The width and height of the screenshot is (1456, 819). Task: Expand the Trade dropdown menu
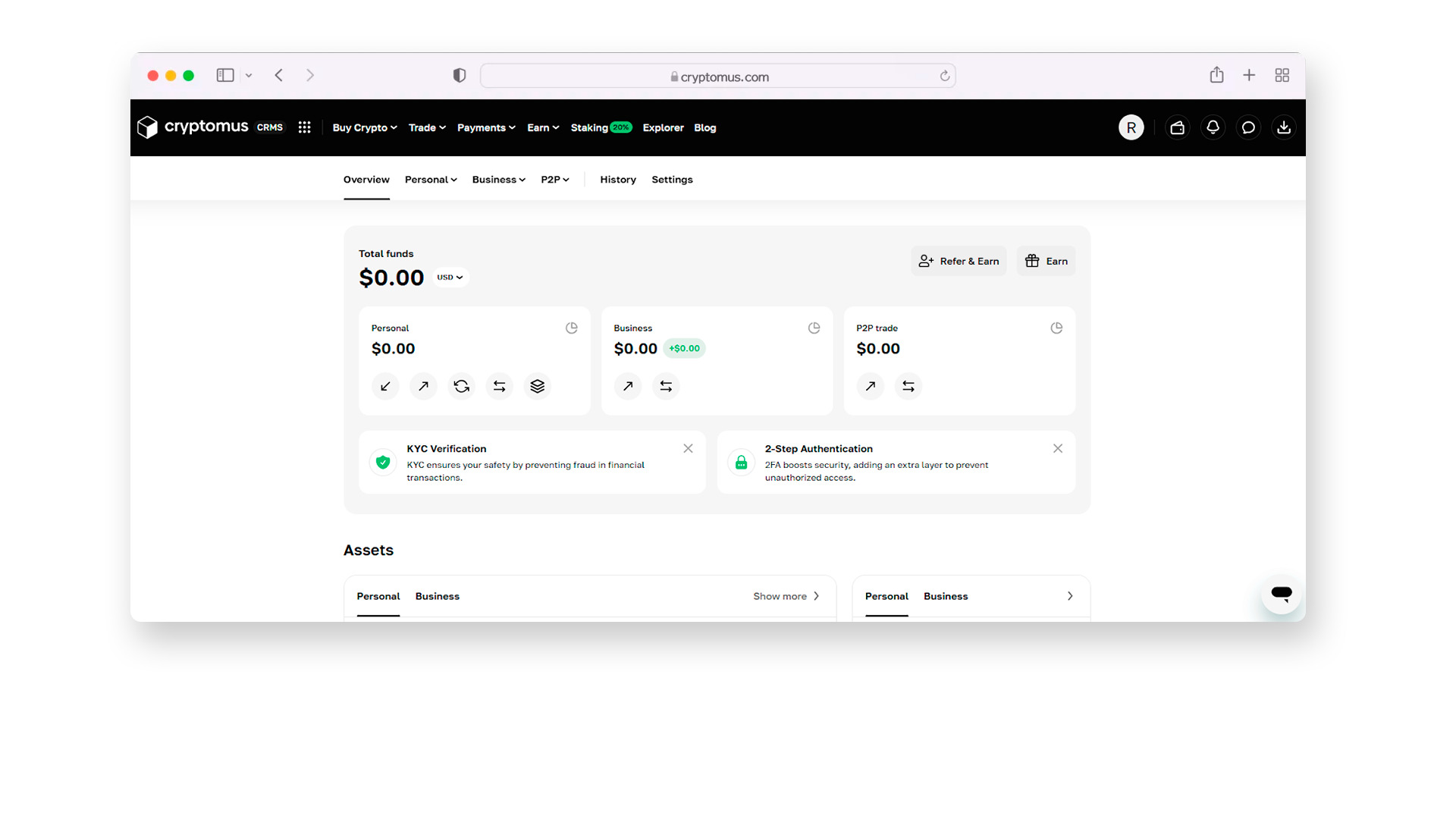click(427, 127)
